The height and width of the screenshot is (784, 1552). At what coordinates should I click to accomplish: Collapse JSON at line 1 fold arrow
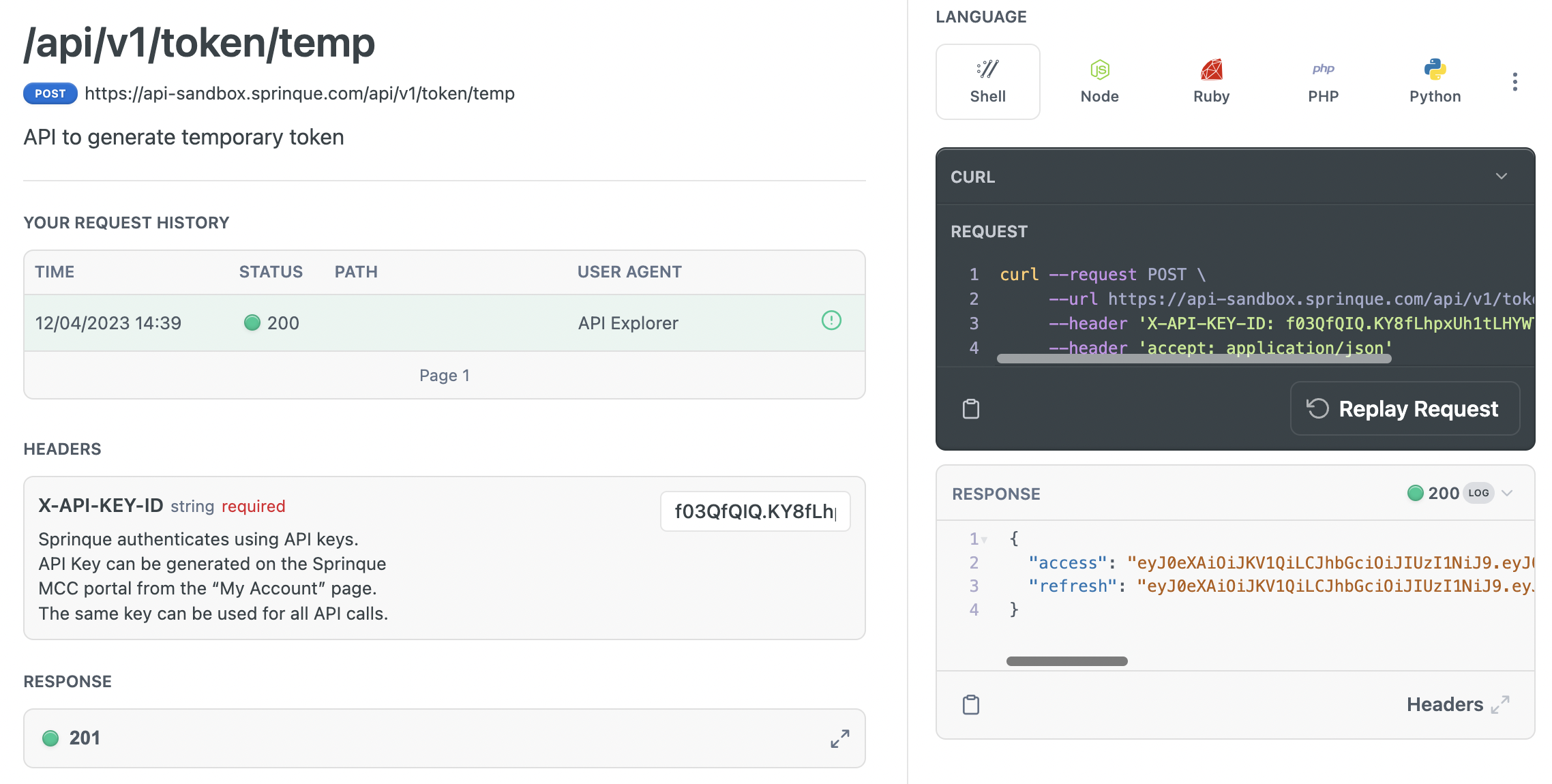(x=984, y=540)
